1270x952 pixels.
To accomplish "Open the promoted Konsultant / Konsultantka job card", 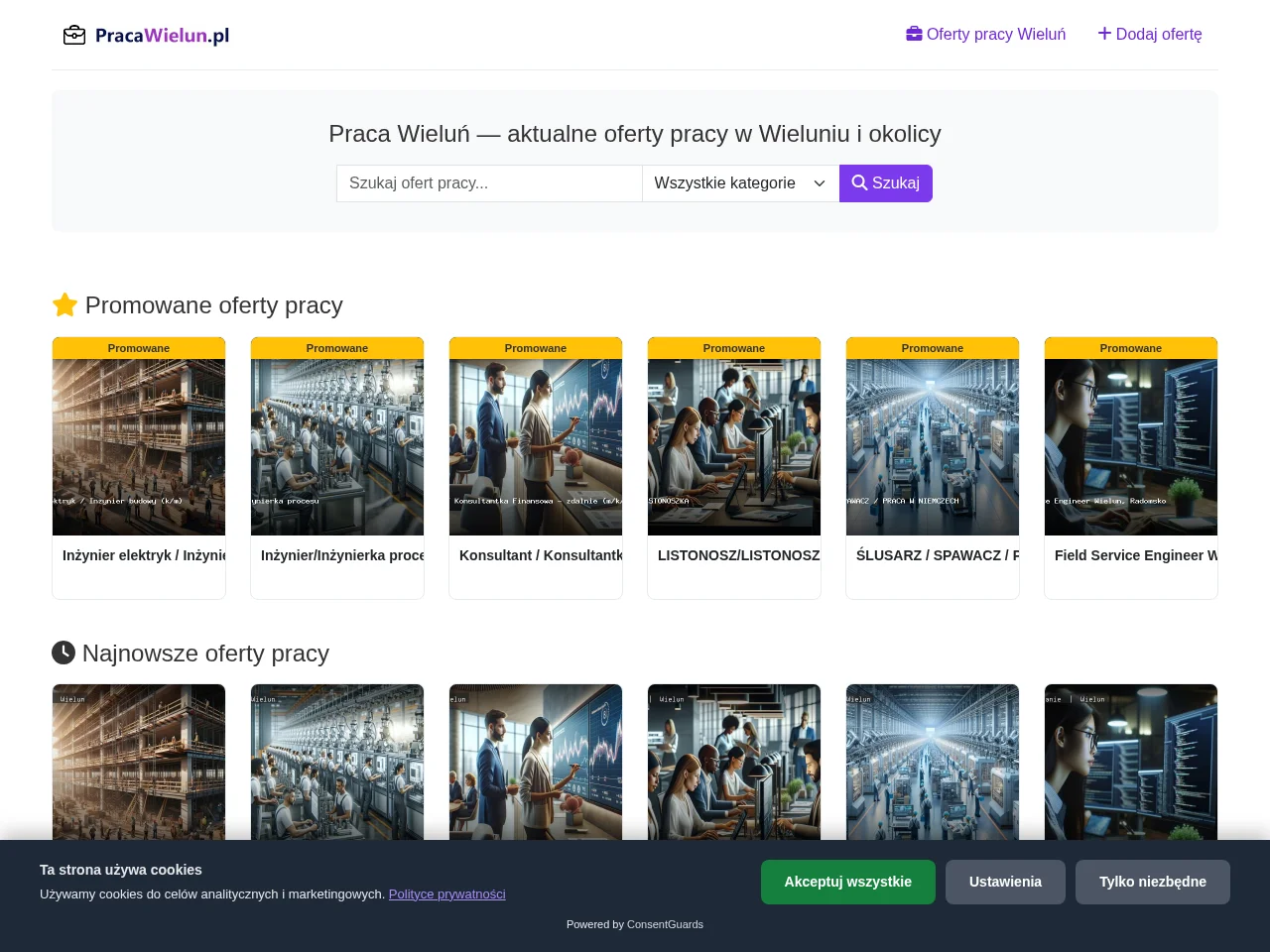I will [536, 468].
